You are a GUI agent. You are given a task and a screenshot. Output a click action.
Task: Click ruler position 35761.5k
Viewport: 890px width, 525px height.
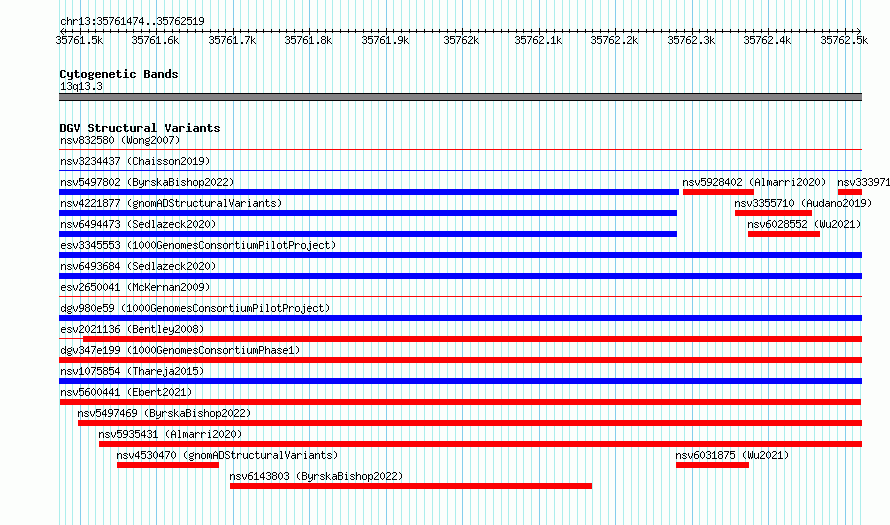pyautogui.click(x=79, y=40)
